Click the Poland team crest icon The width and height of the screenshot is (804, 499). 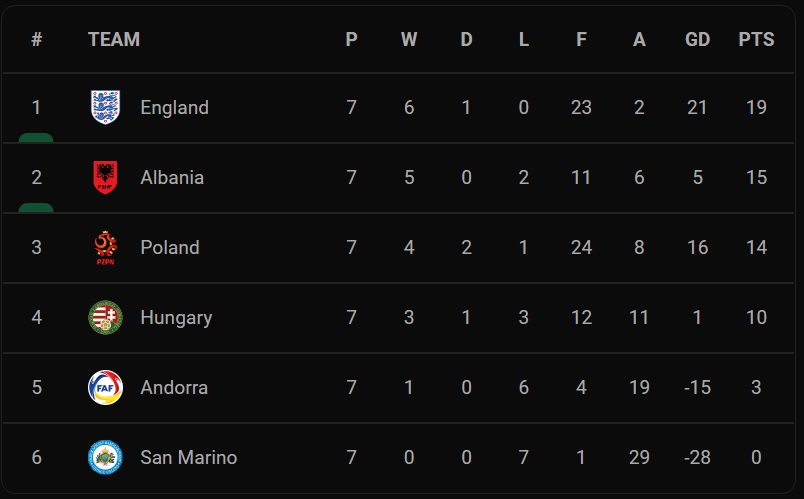coord(105,247)
